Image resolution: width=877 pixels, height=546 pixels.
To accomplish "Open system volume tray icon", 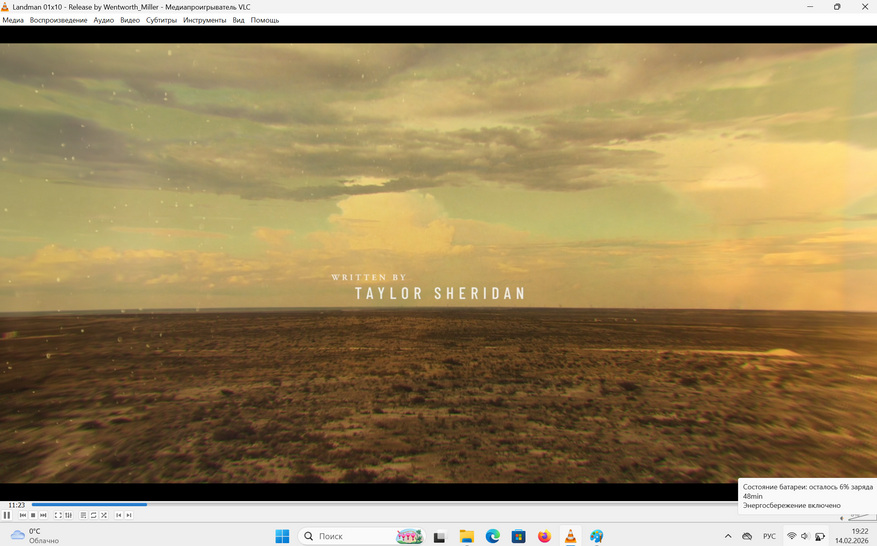I will (805, 536).
